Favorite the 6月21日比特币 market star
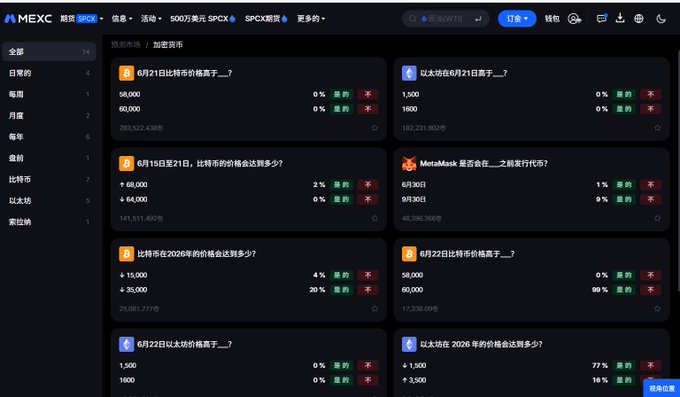 [375, 128]
